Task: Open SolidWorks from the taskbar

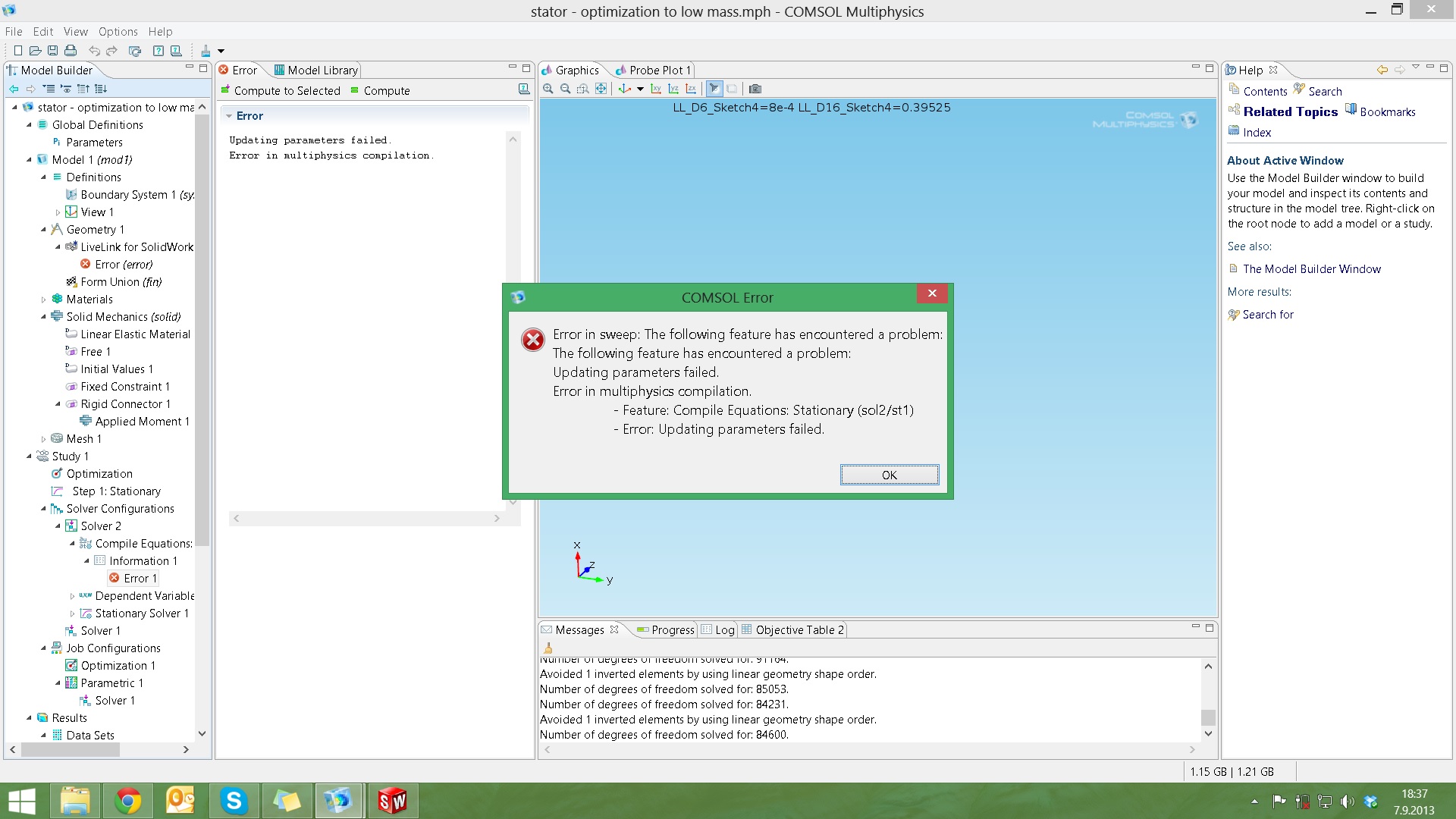Action: pos(392,801)
